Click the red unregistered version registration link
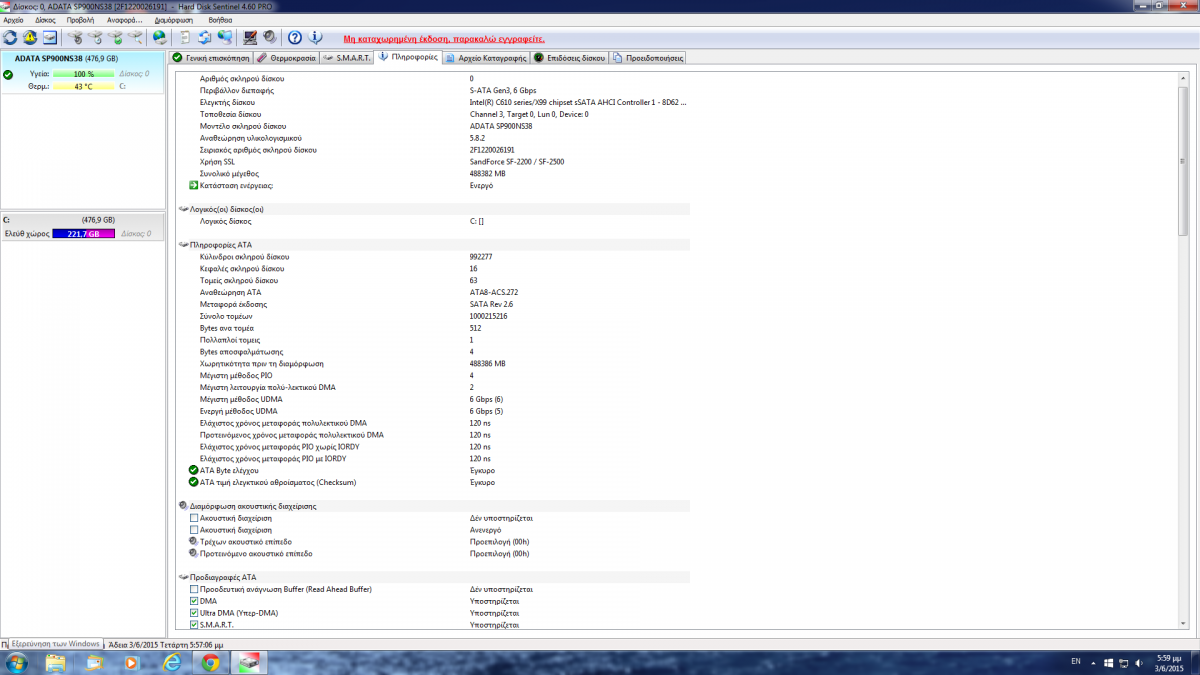This screenshot has height=675, width=1200. coord(444,38)
